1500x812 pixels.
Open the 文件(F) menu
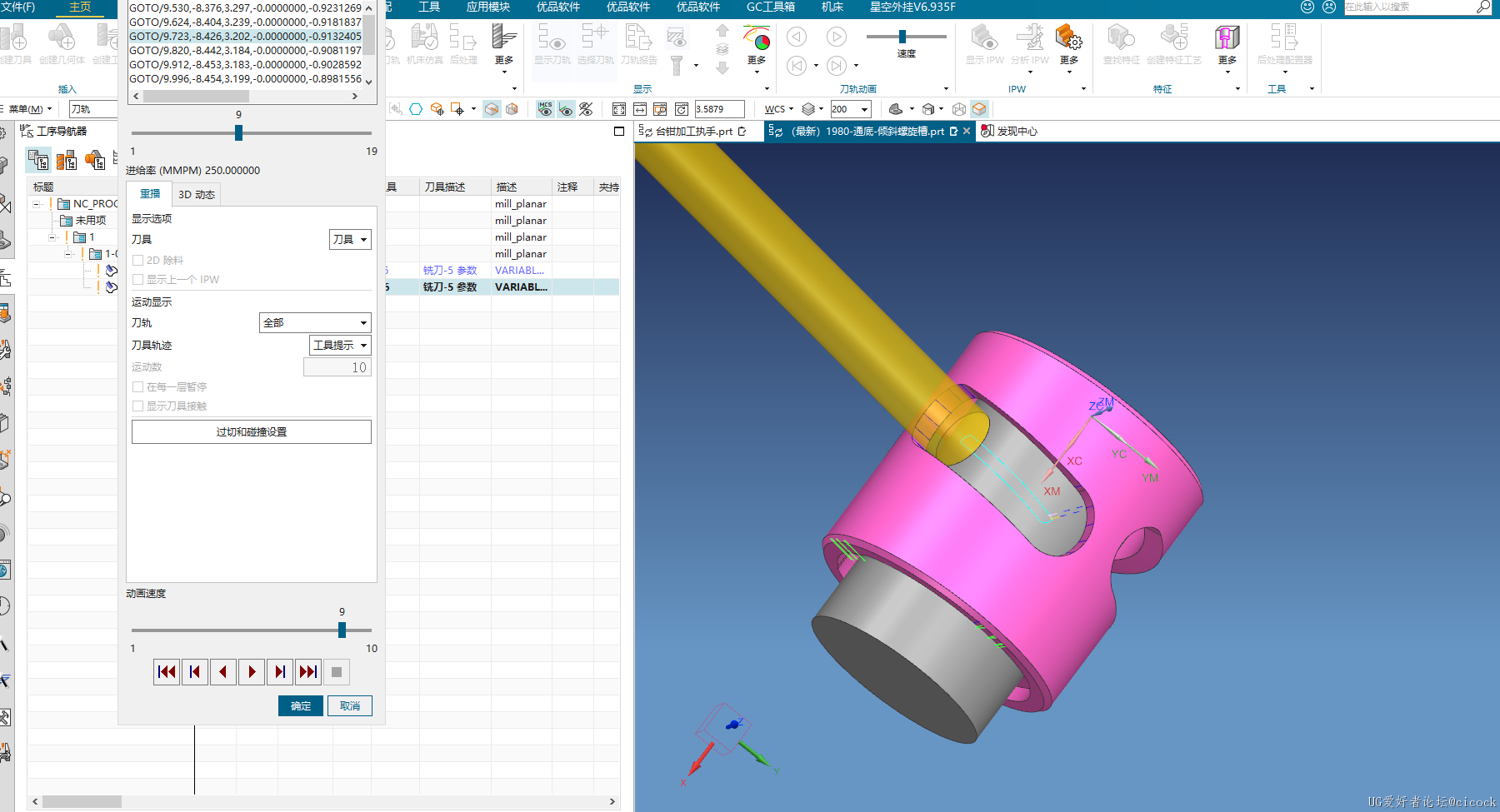click(x=18, y=7)
